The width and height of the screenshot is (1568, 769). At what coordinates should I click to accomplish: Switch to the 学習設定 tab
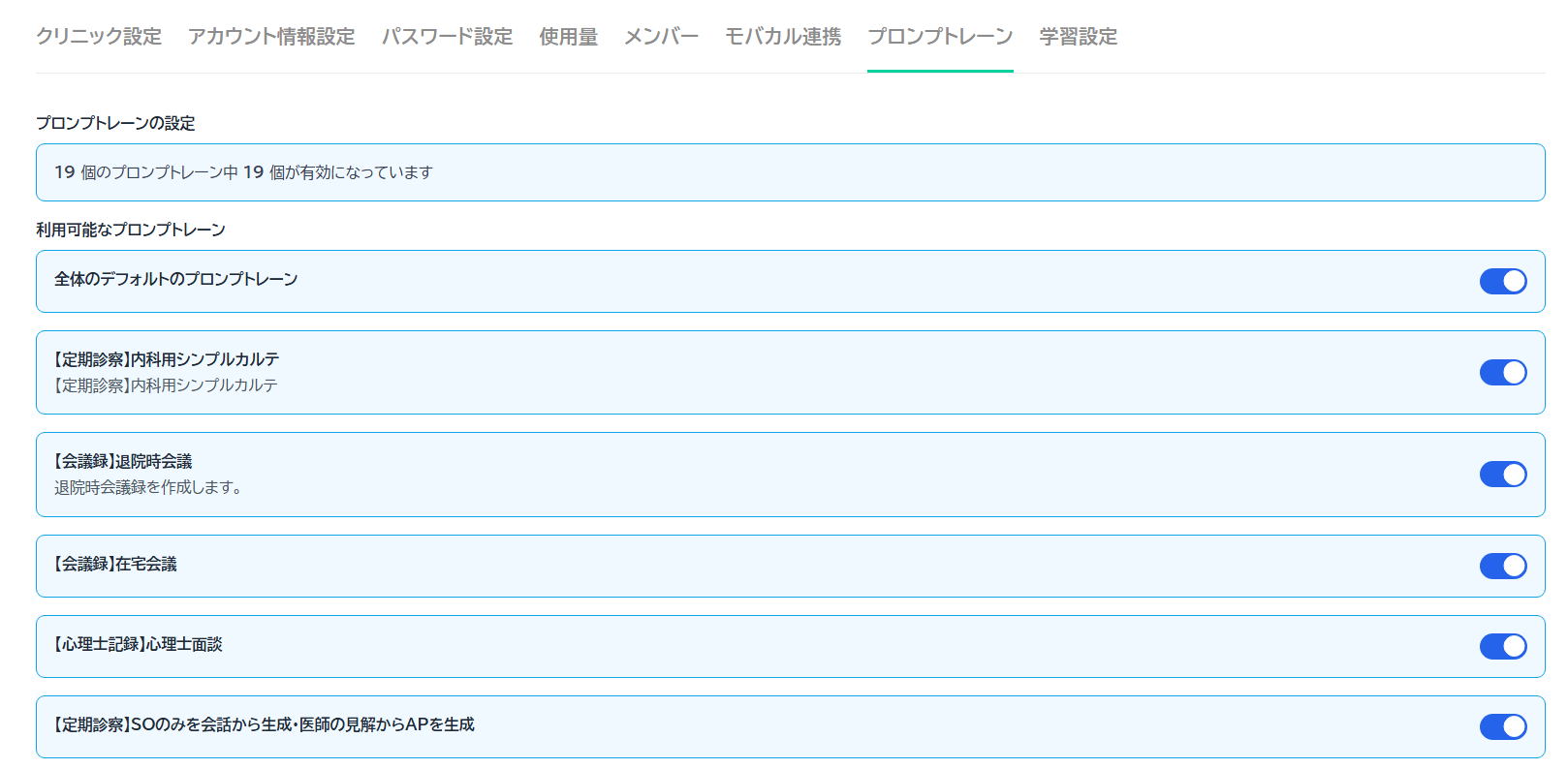point(1078,37)
